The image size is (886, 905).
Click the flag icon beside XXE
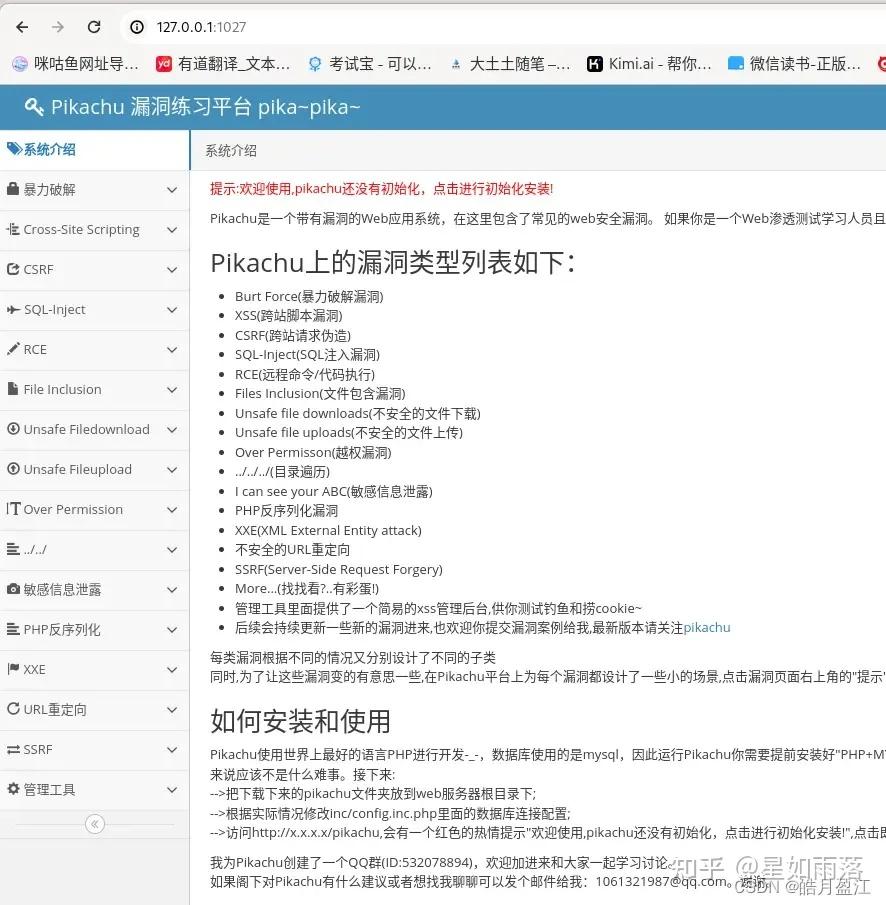click(x=11, y=669)
